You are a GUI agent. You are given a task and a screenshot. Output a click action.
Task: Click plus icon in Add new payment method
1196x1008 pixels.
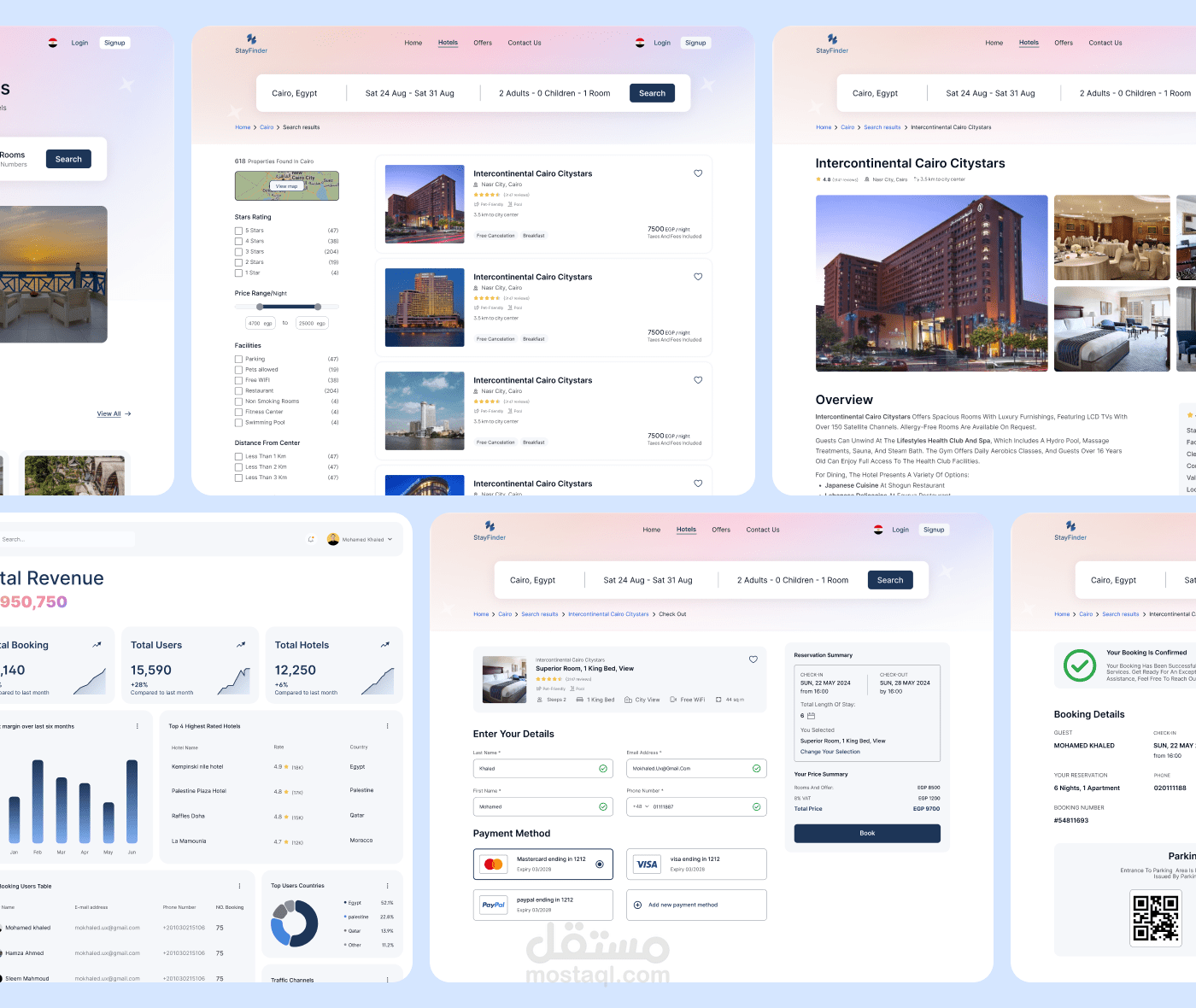(x=637, y=905)
